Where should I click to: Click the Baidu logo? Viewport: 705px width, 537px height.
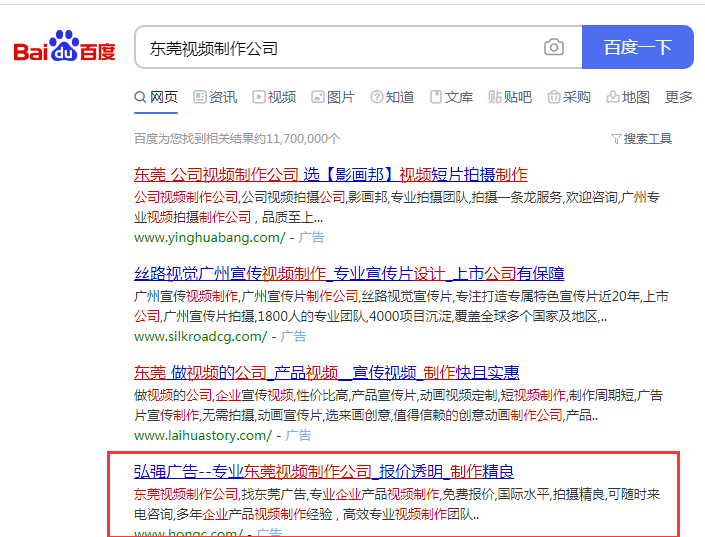[x=65, y=47]
